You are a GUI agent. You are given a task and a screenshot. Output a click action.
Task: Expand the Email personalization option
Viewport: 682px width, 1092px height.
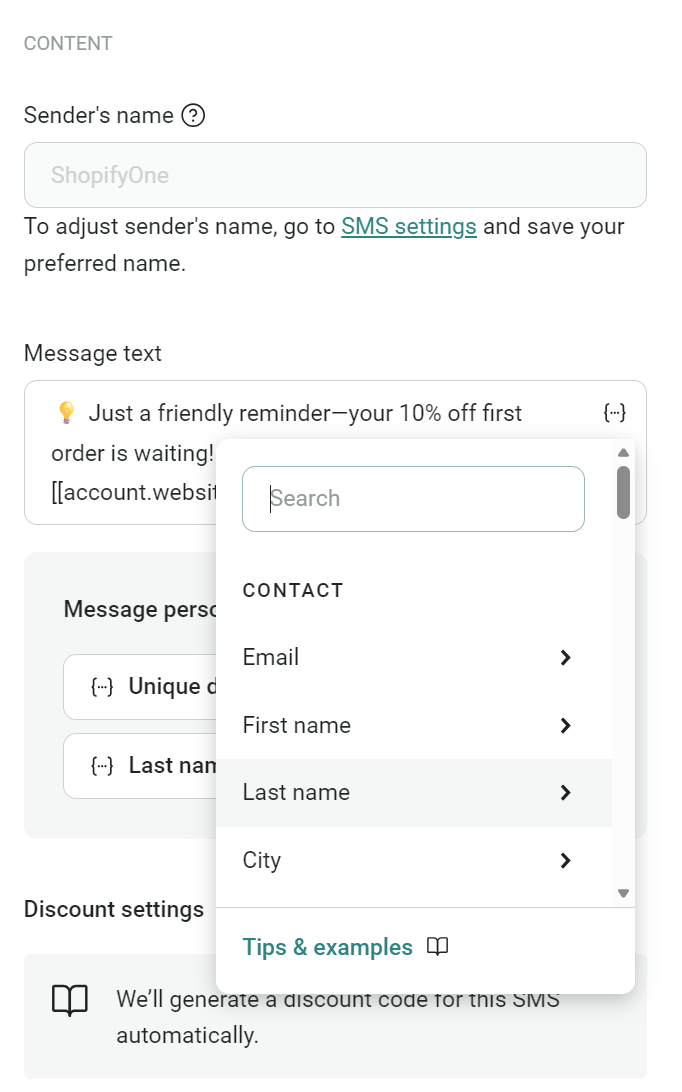pos(565,658)
